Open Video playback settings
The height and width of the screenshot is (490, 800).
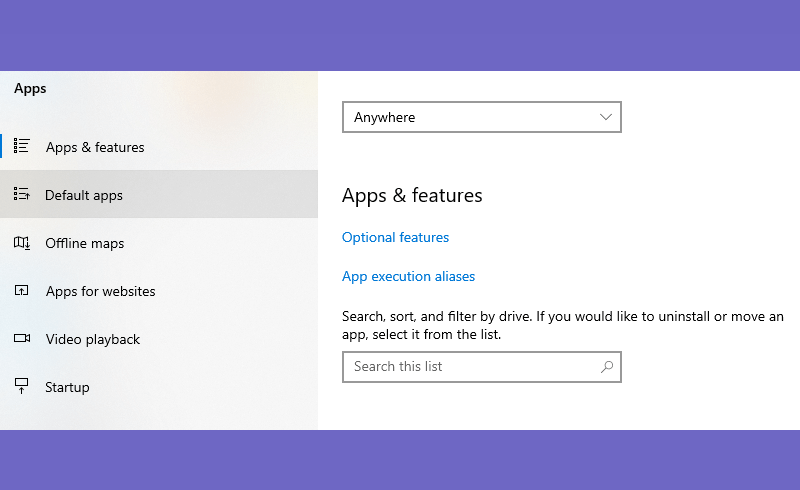pos(159,338)
